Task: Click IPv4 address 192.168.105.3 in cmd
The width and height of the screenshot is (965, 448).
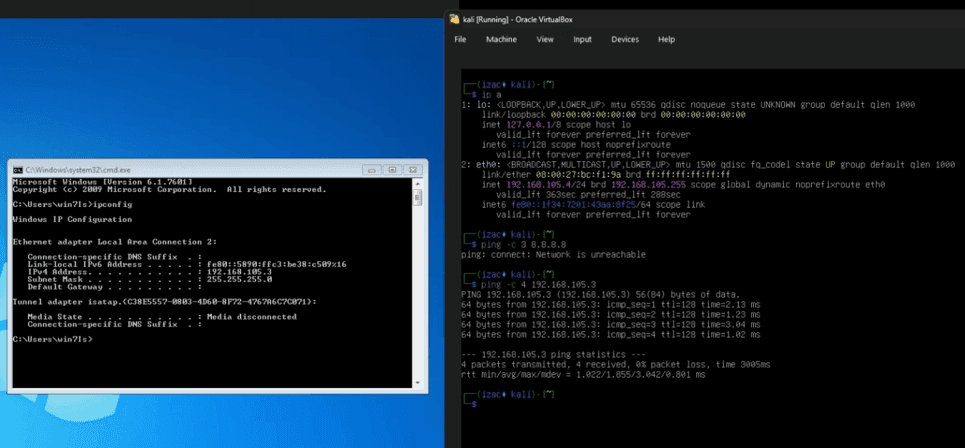Action: point(239,271)
